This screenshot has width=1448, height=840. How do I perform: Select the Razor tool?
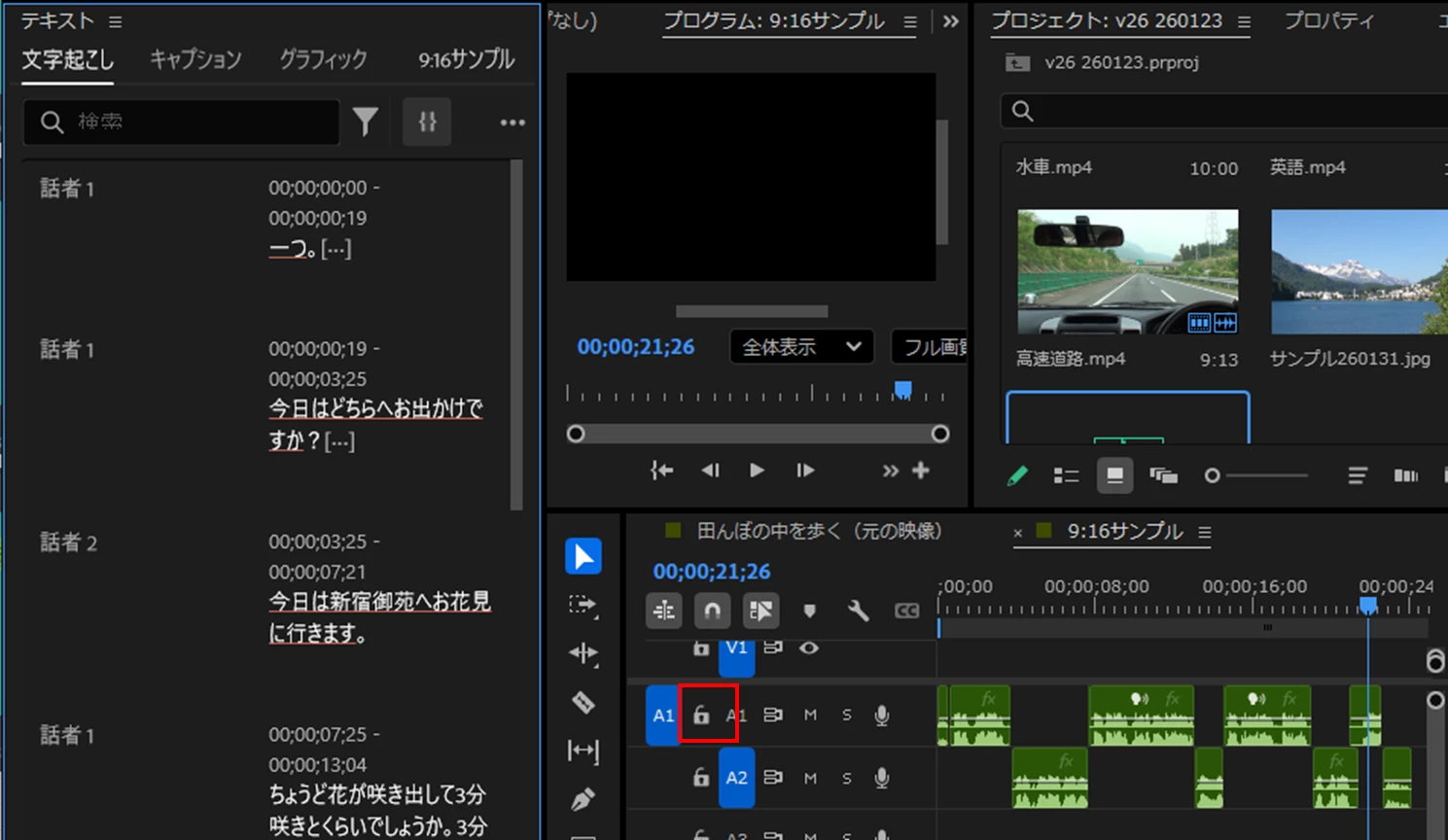pyautogui.click(x=583, y=702)
